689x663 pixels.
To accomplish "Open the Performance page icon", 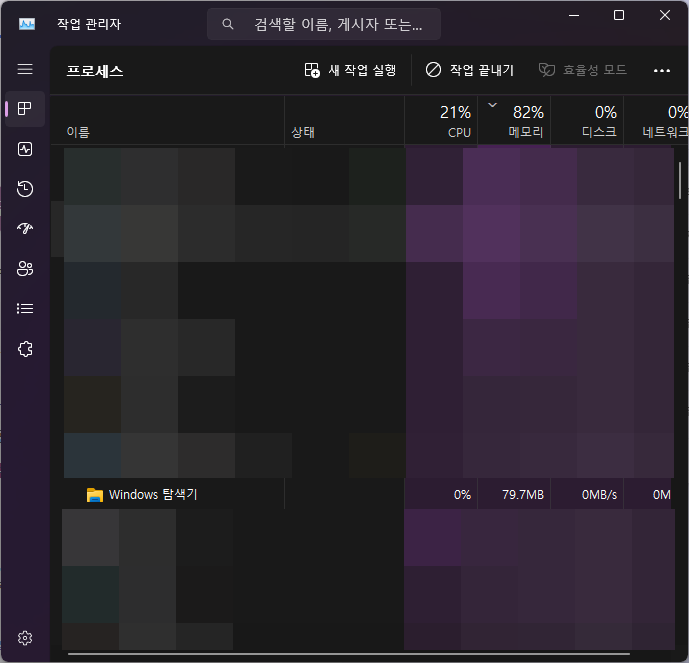I will [25, 149].
